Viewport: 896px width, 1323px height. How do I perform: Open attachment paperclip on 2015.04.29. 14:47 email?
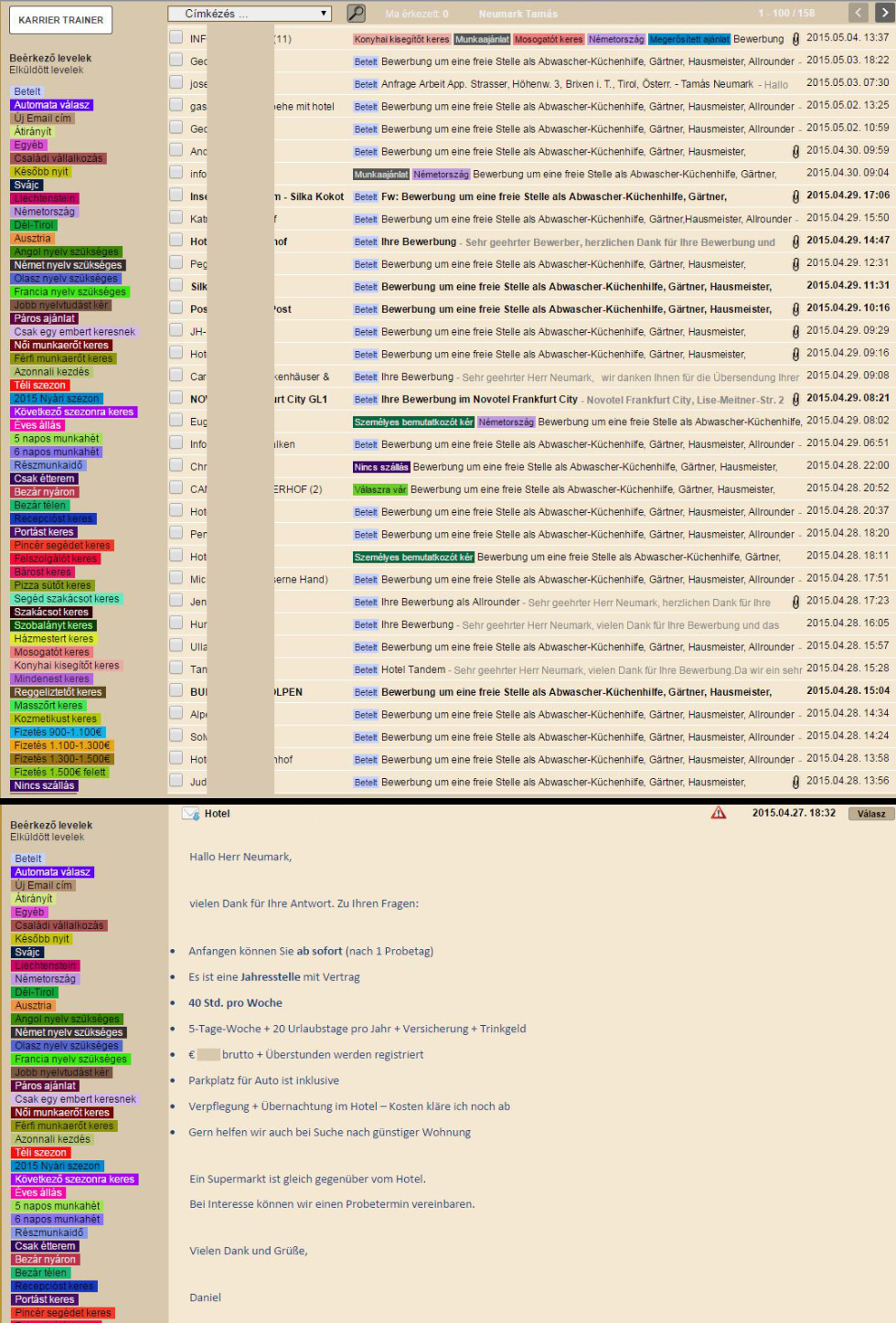tap(795, 242)
